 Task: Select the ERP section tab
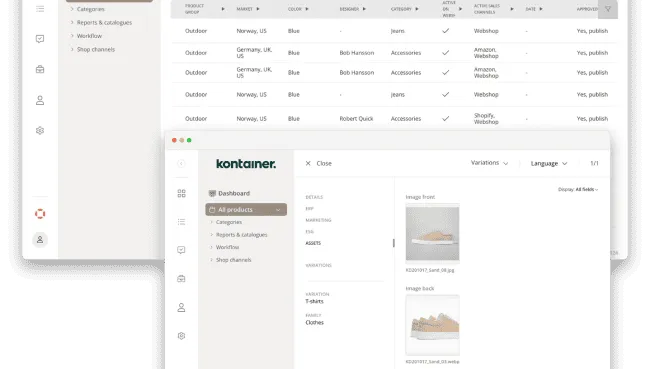coord(310,209)
